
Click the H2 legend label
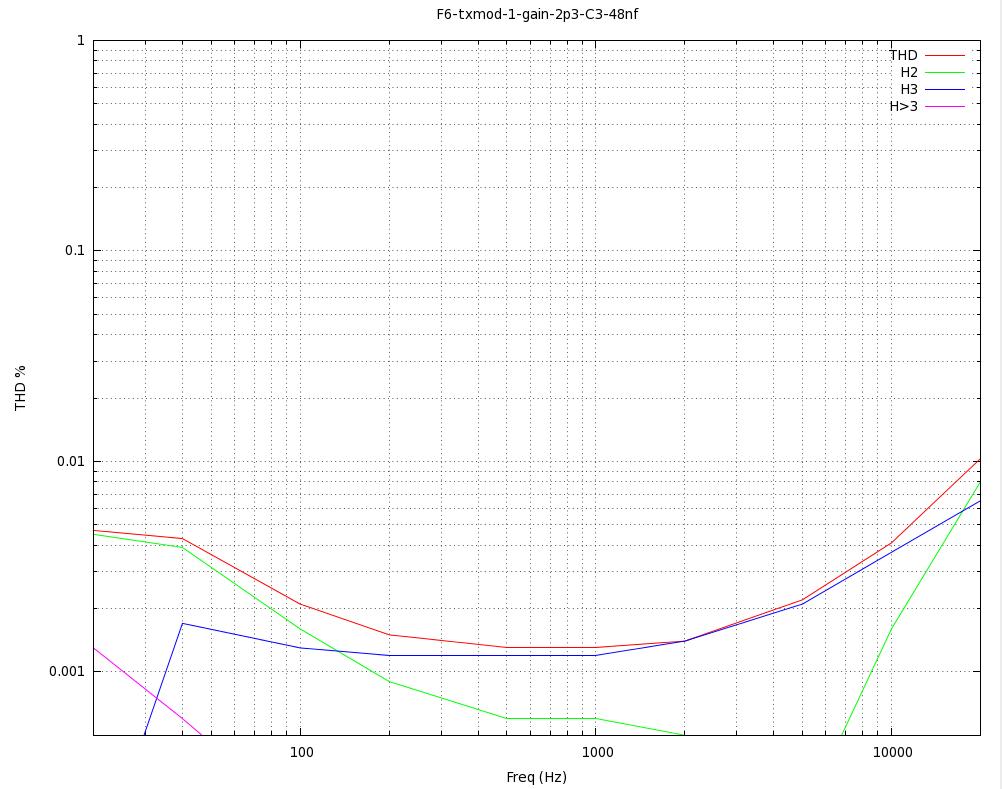909,73
